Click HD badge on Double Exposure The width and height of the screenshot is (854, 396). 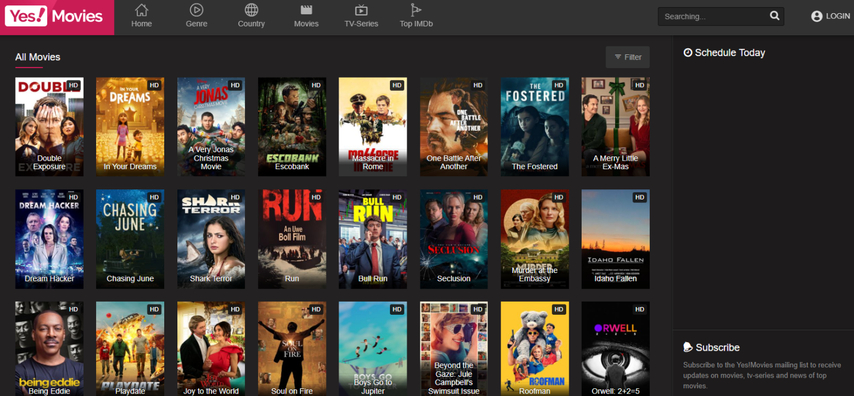tap(73, 85)
